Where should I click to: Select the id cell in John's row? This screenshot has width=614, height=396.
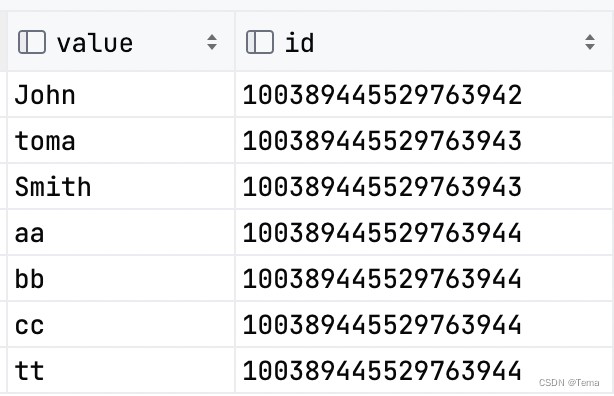[424, 94]
